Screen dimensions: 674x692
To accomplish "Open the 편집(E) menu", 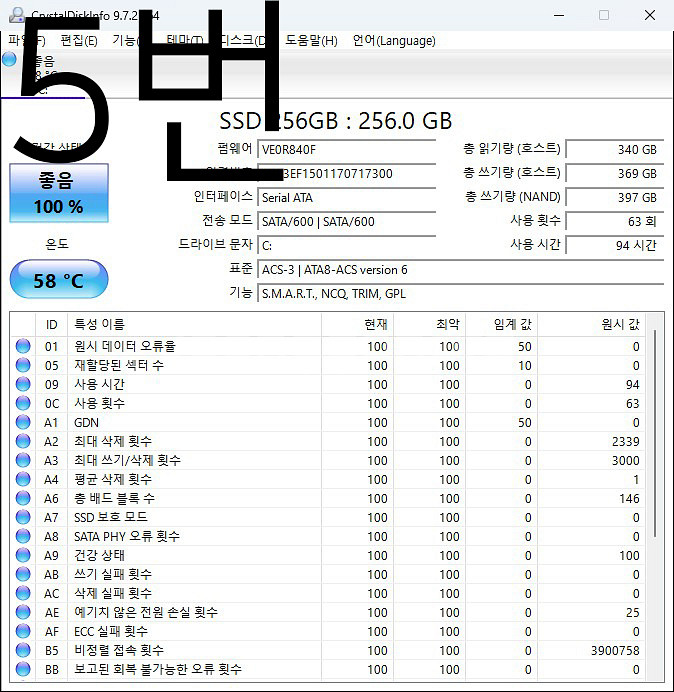I will click(x=79, y=41).
